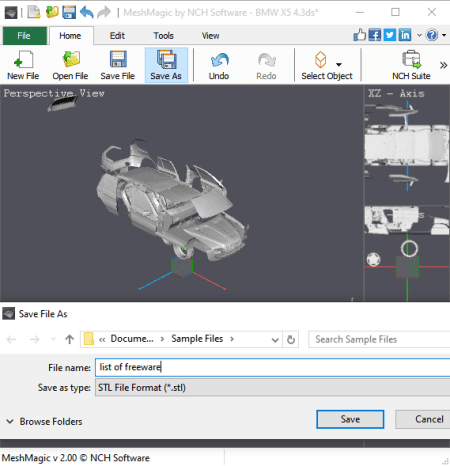450x466 pixels.
Task: Expand toolbar overflow chevron
Action: 443,65
